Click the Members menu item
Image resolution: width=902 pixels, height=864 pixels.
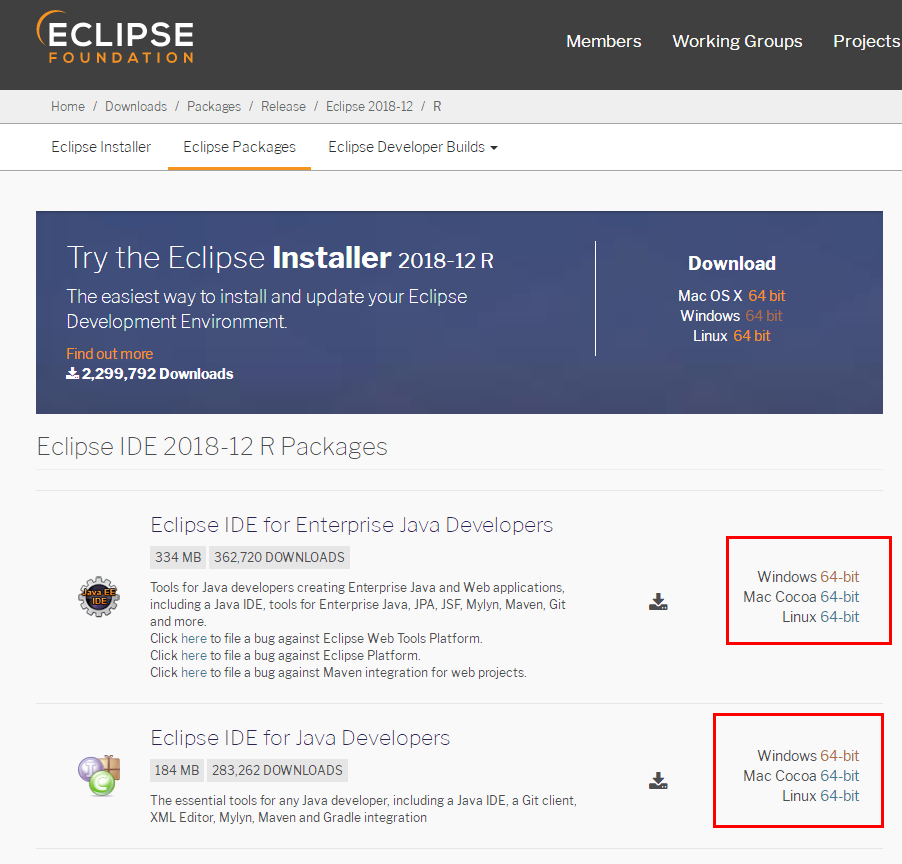(x=603, y=41)
